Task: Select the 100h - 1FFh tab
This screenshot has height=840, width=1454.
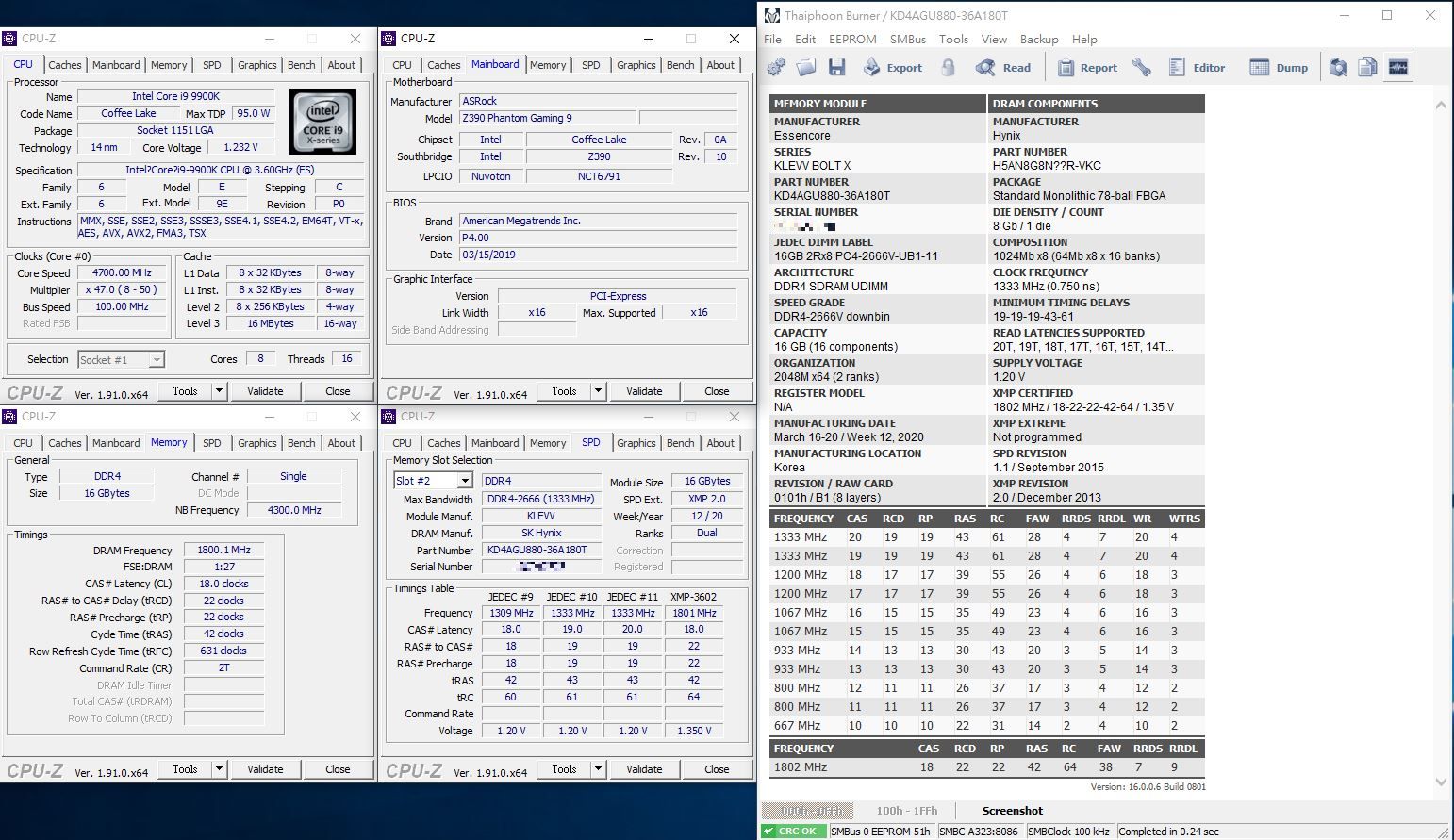Action: tap(906, 811)
